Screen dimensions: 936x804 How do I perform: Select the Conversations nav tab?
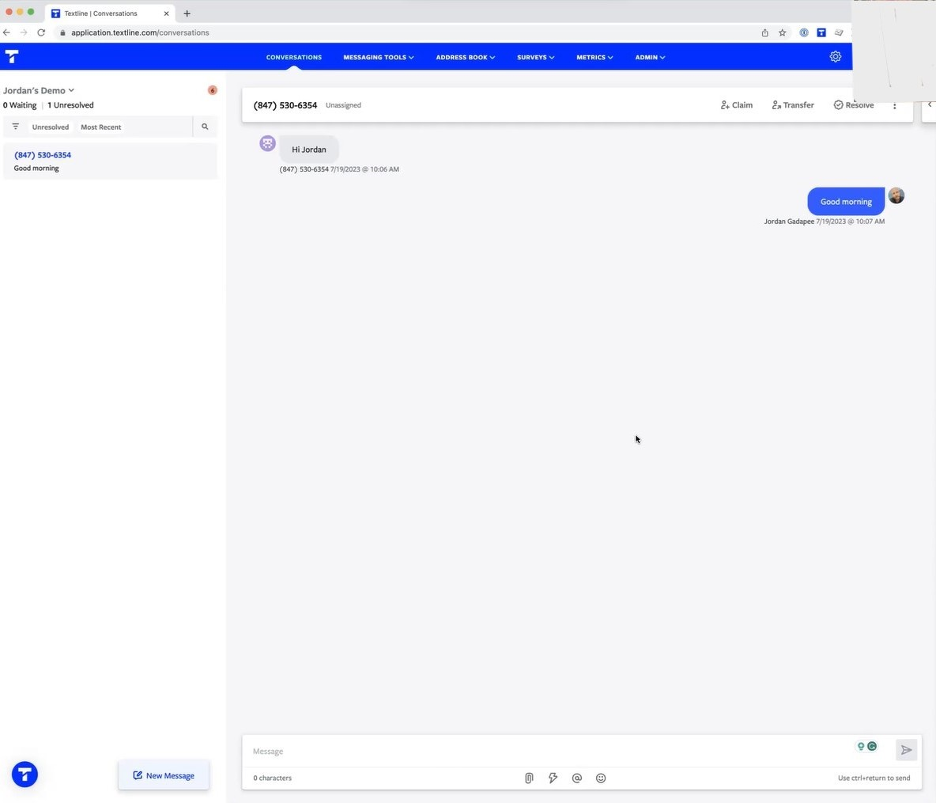(294, 57)
